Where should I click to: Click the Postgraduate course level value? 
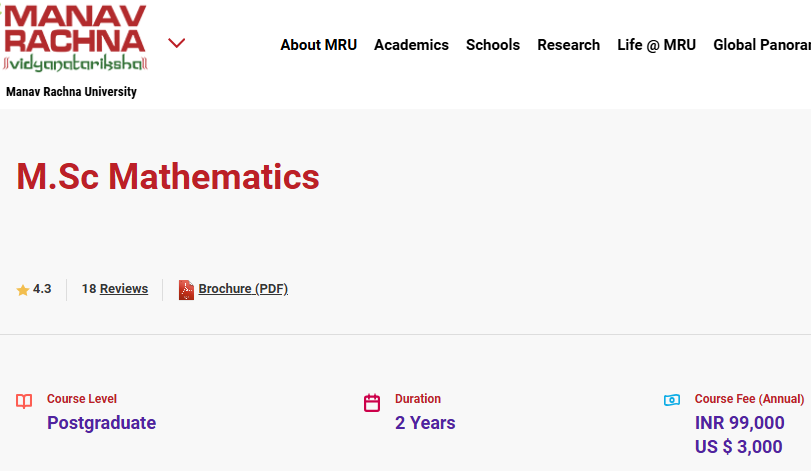click(x=101, y=423)
